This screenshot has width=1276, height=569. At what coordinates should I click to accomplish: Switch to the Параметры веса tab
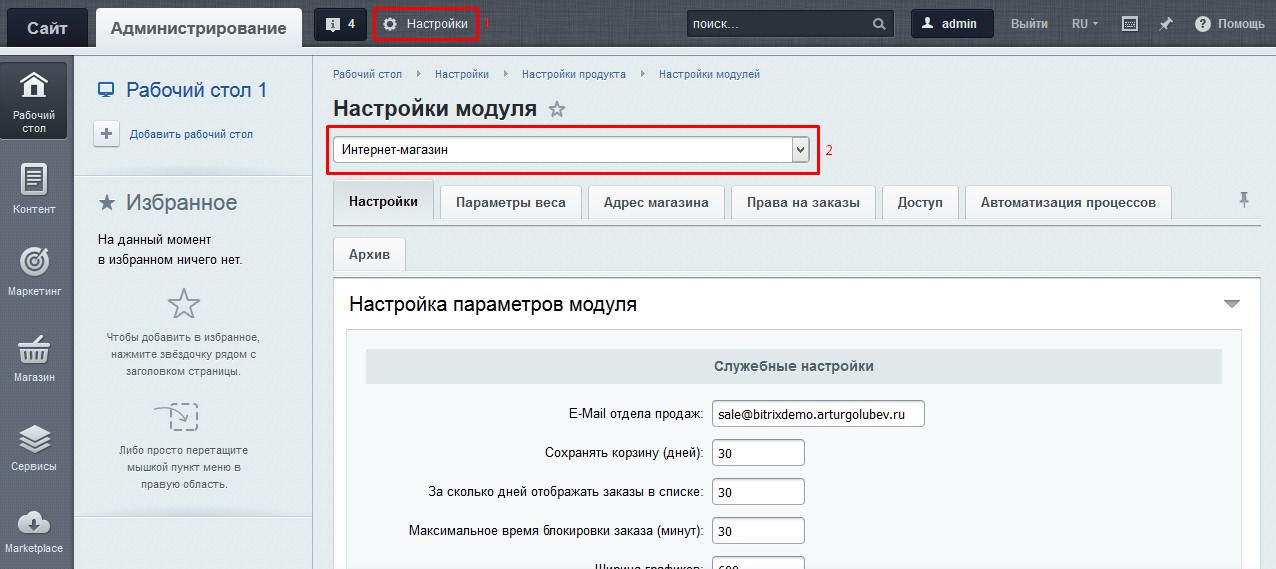[x=510, y=202]
